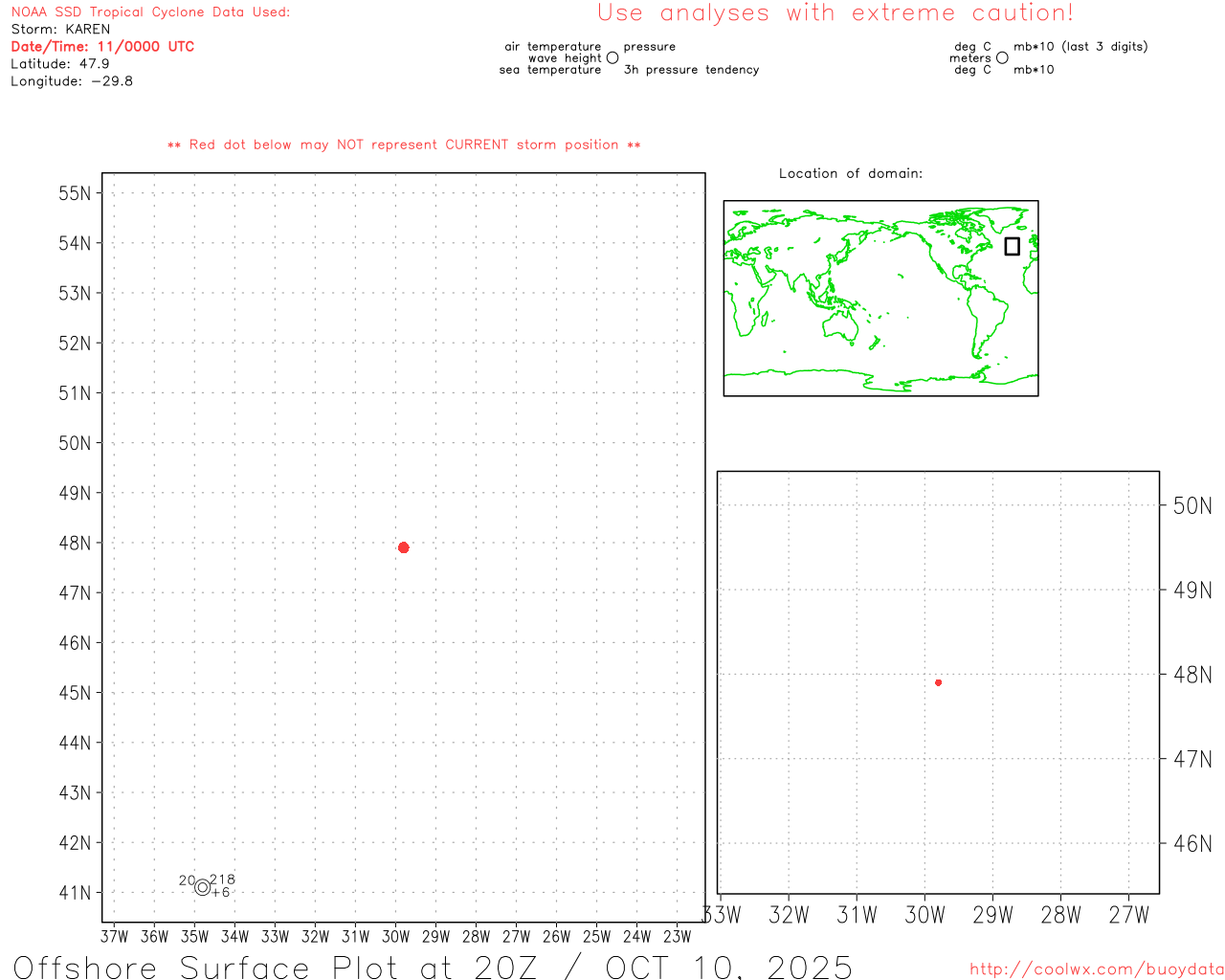Click the 'Location of domain:' caption
This screenshot has height=980, width=1225.
point(851,173)
